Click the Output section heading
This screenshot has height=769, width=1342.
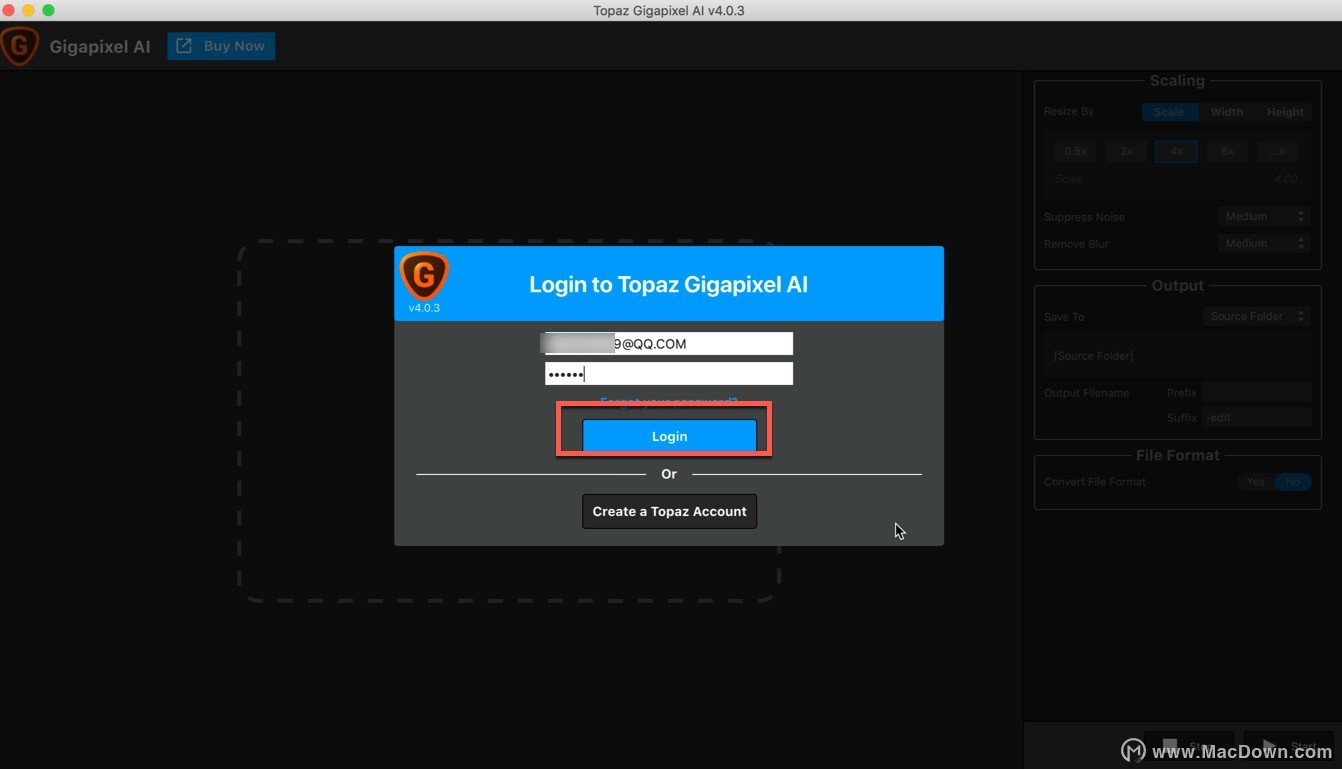(x=1177, y=286)
